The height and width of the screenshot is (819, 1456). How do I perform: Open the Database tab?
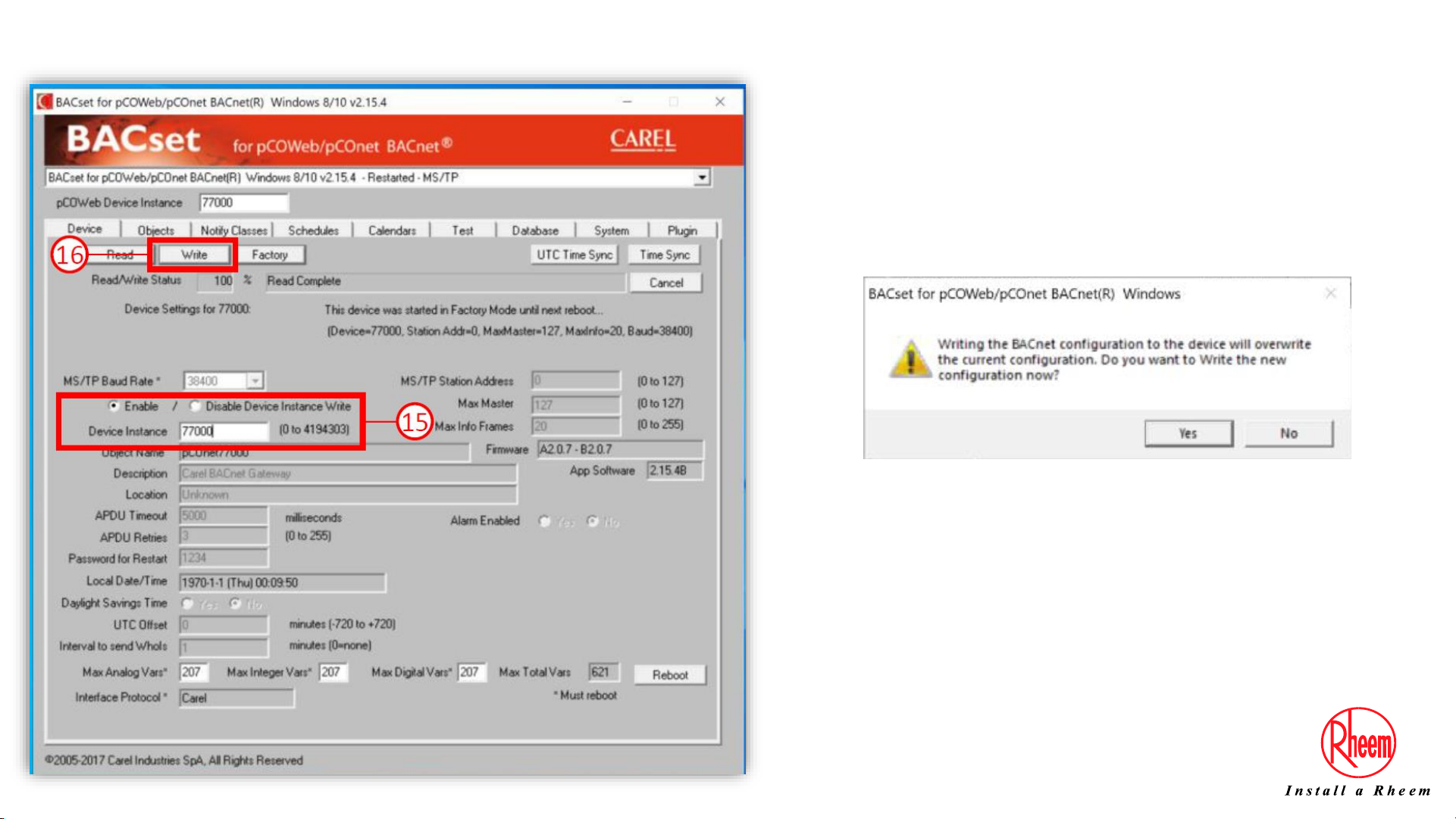pyautogui.click(x=535, y=230)
